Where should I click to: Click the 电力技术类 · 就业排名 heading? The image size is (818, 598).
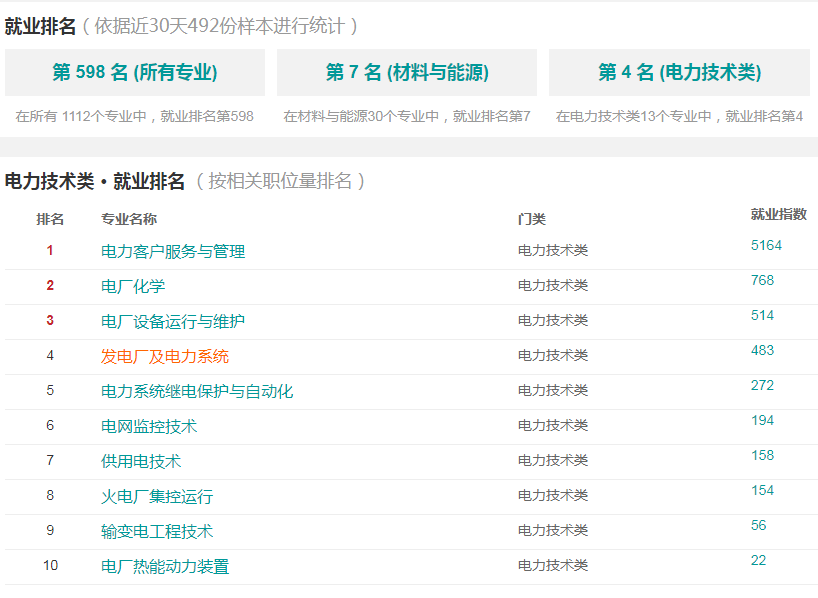94,182
